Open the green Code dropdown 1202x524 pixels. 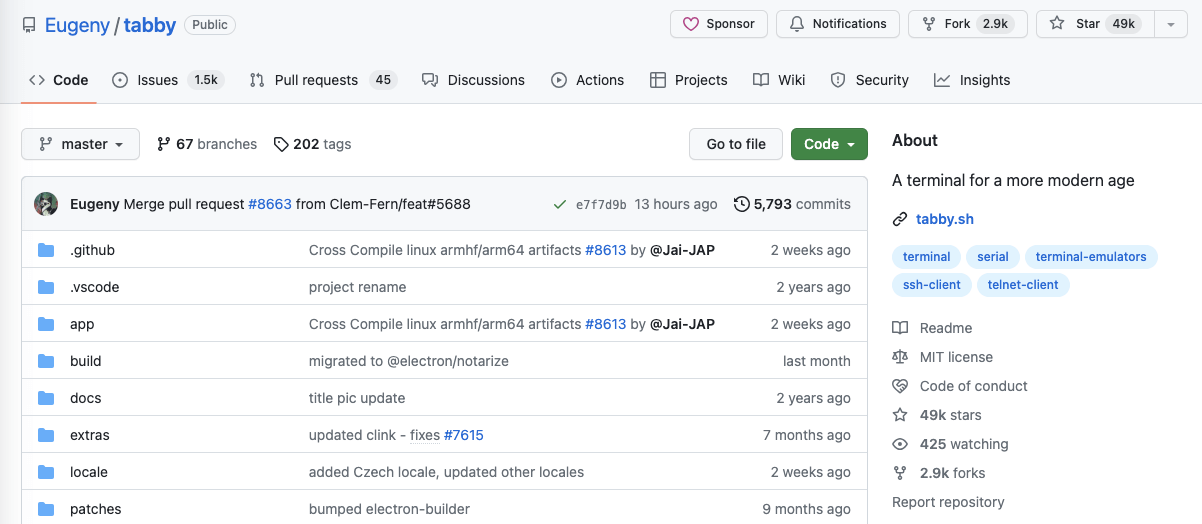829,144
